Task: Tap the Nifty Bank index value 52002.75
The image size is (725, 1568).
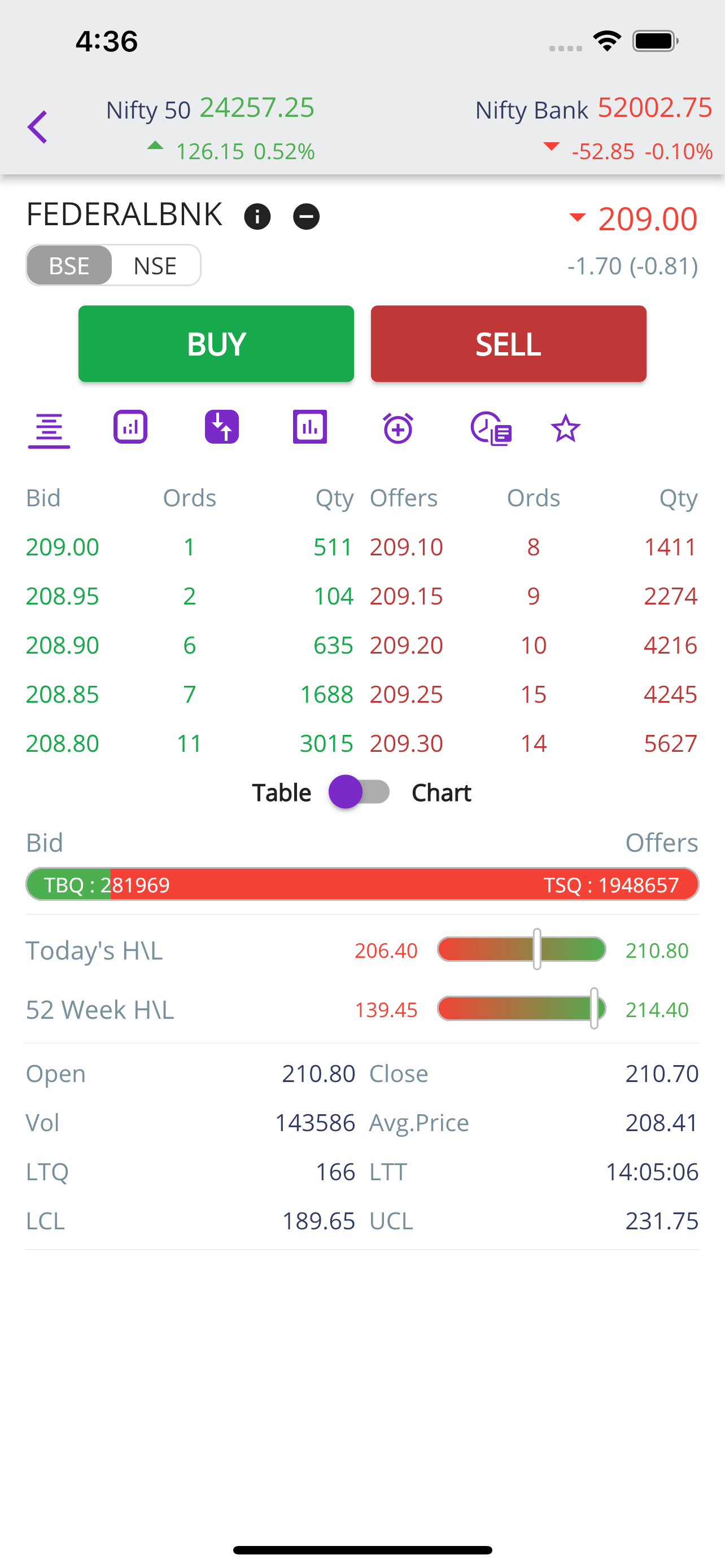Action: coord(655,108)
